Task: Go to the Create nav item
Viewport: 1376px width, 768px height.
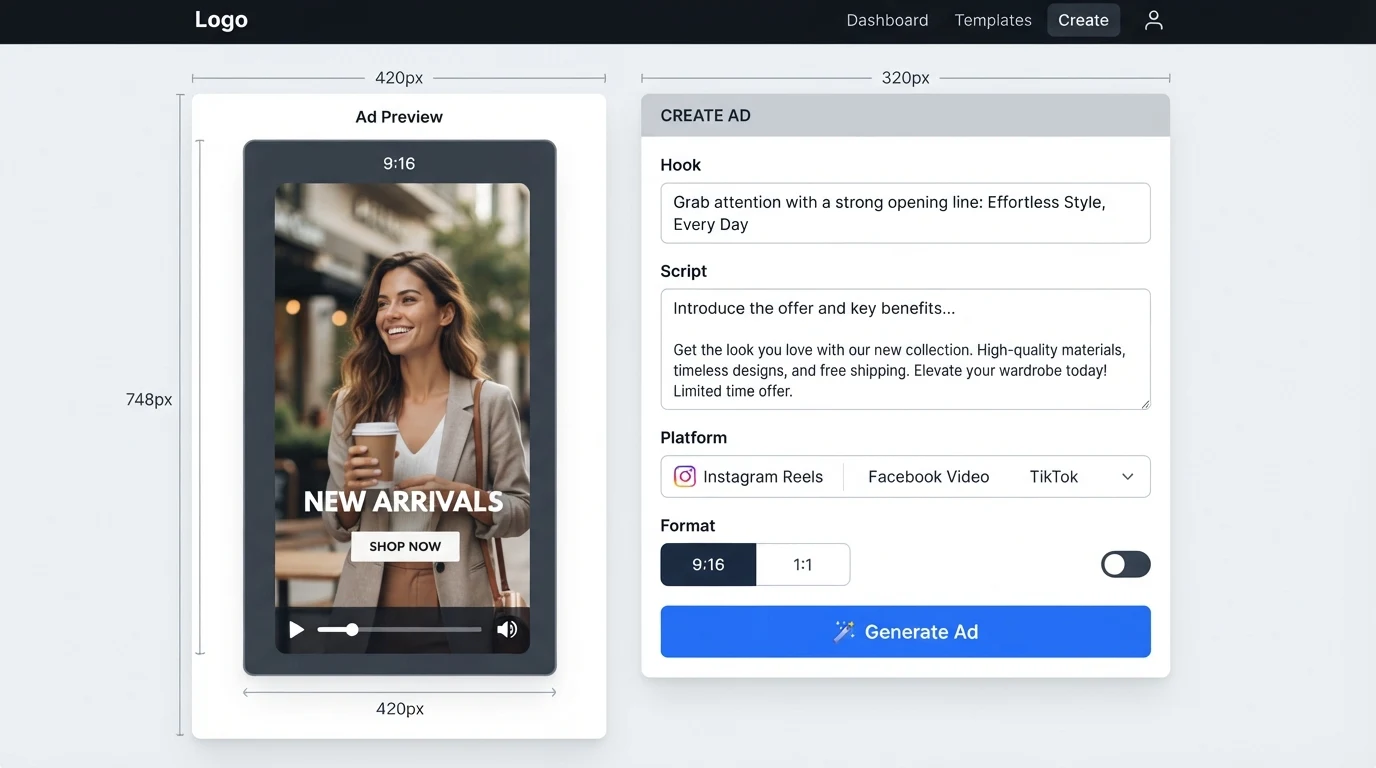Action: [x=1083, y=20]
